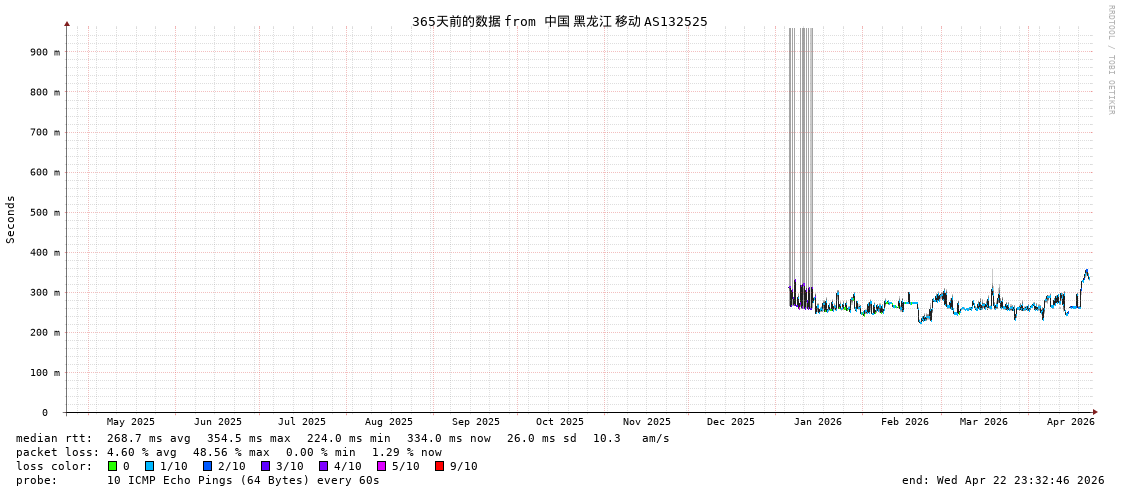The height and width of the screenshot is (494, 1121).
Task: Click the packet loss statistics line
Action: click(228, 452)
